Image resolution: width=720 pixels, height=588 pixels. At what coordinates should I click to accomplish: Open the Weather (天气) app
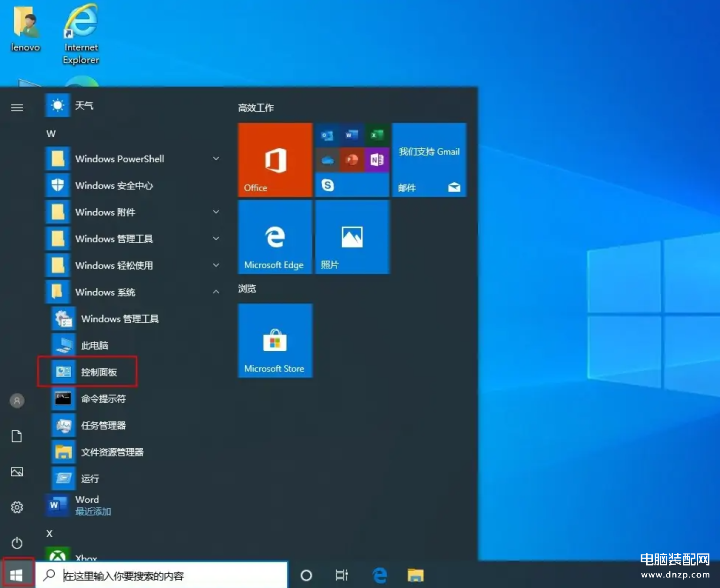(x=133, y=106)
